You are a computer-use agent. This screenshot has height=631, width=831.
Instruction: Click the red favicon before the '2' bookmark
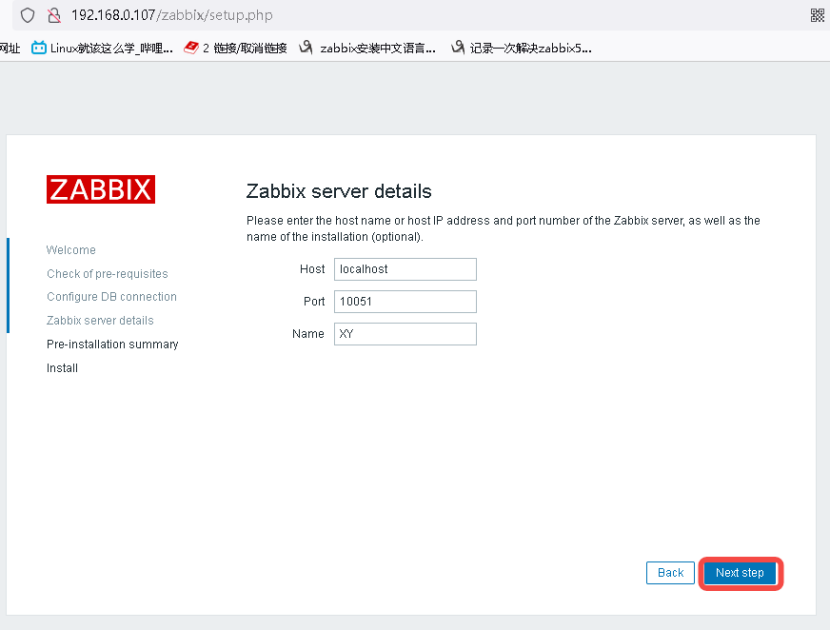coord(191,48)
